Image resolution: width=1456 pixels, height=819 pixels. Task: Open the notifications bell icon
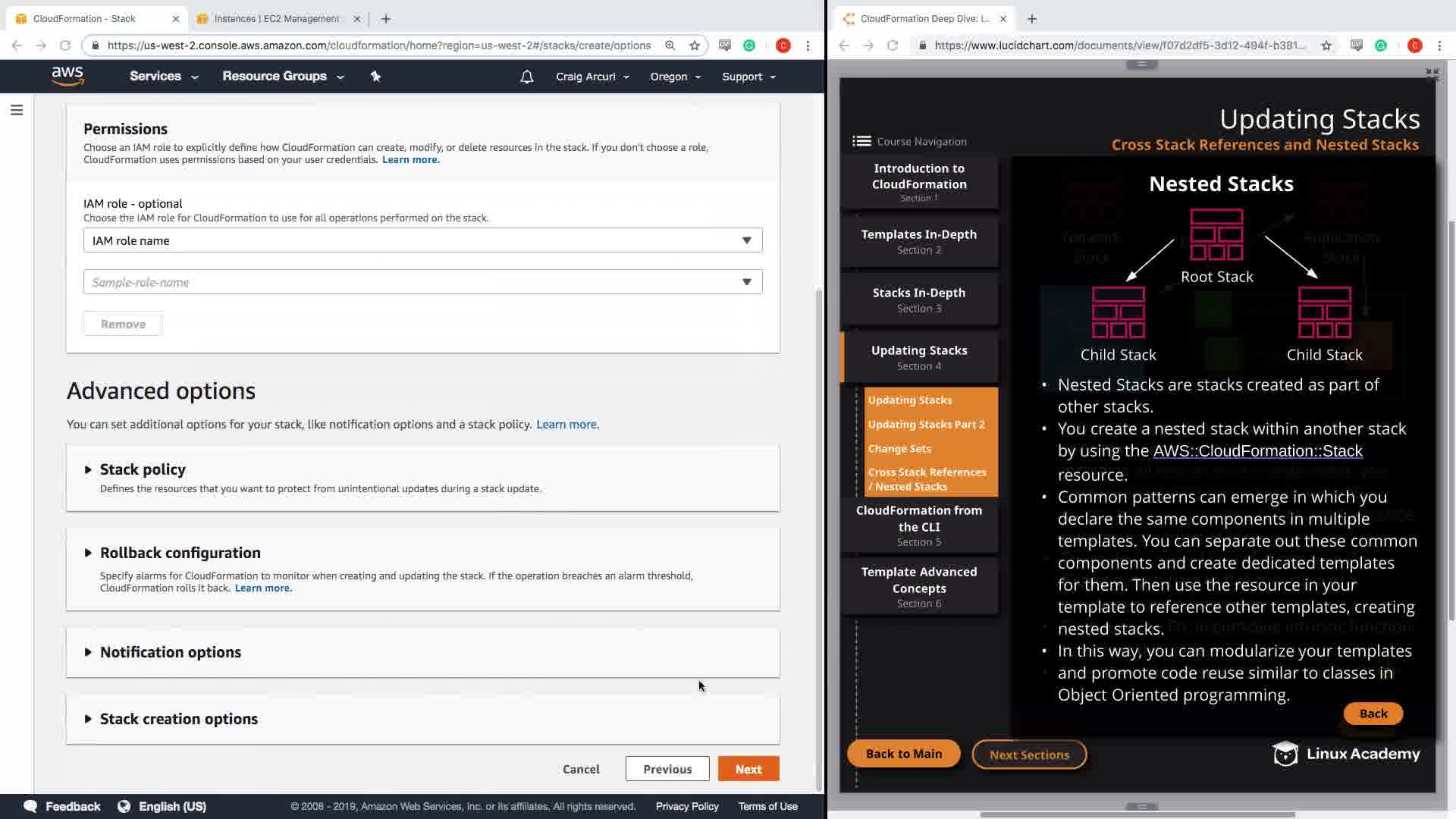pos(527,77)
